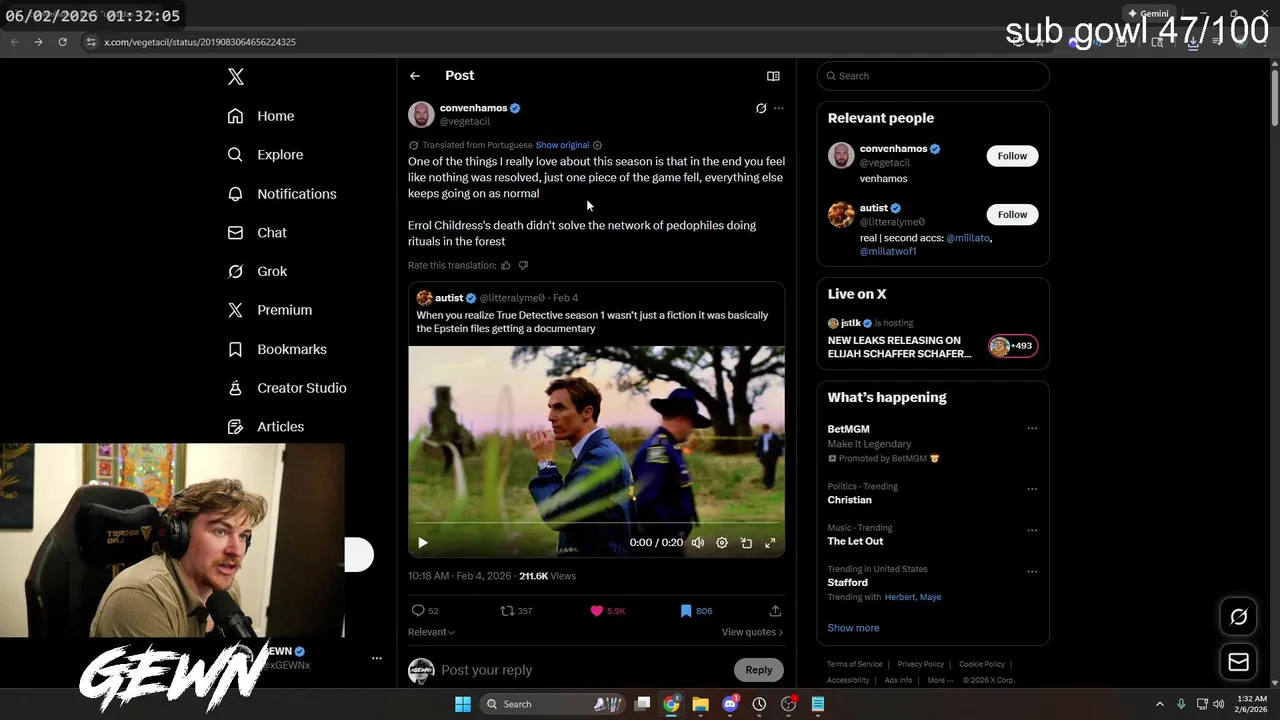1280x720 pixels.
Task: Open video settings gear
Action: coord(722,543)
